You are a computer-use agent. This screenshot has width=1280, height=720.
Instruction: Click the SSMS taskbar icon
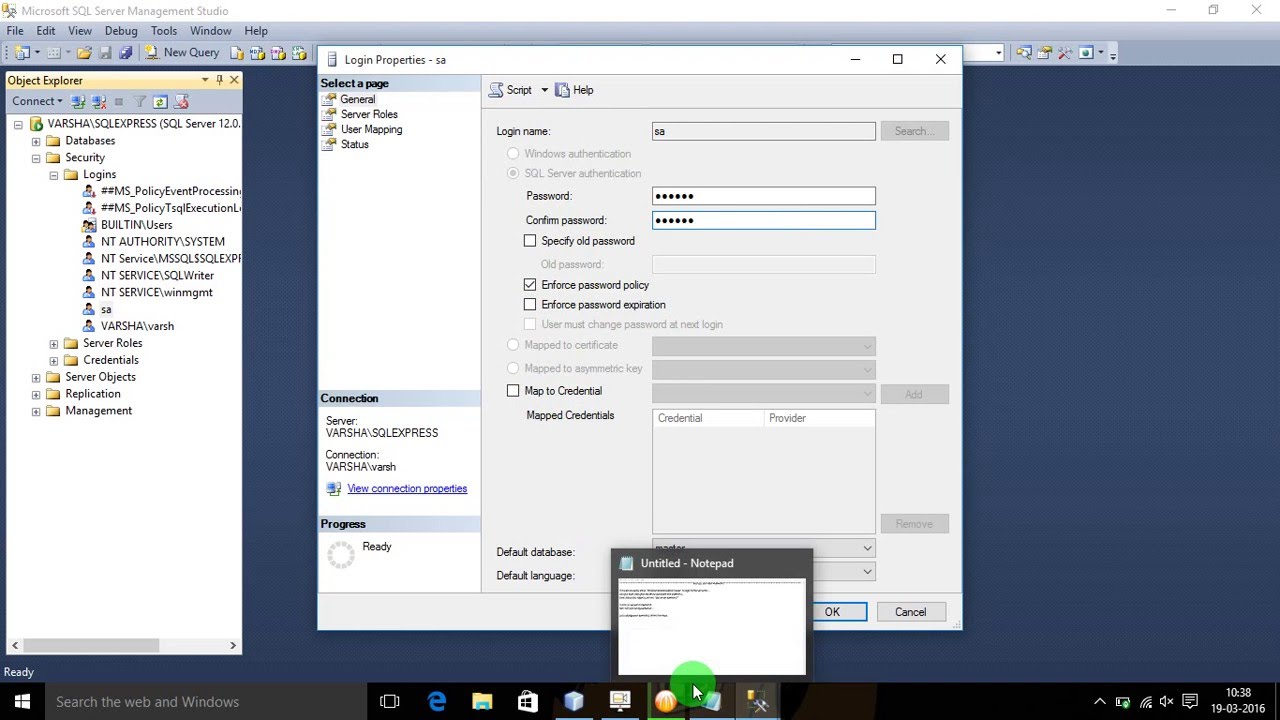tap(759, 702)
